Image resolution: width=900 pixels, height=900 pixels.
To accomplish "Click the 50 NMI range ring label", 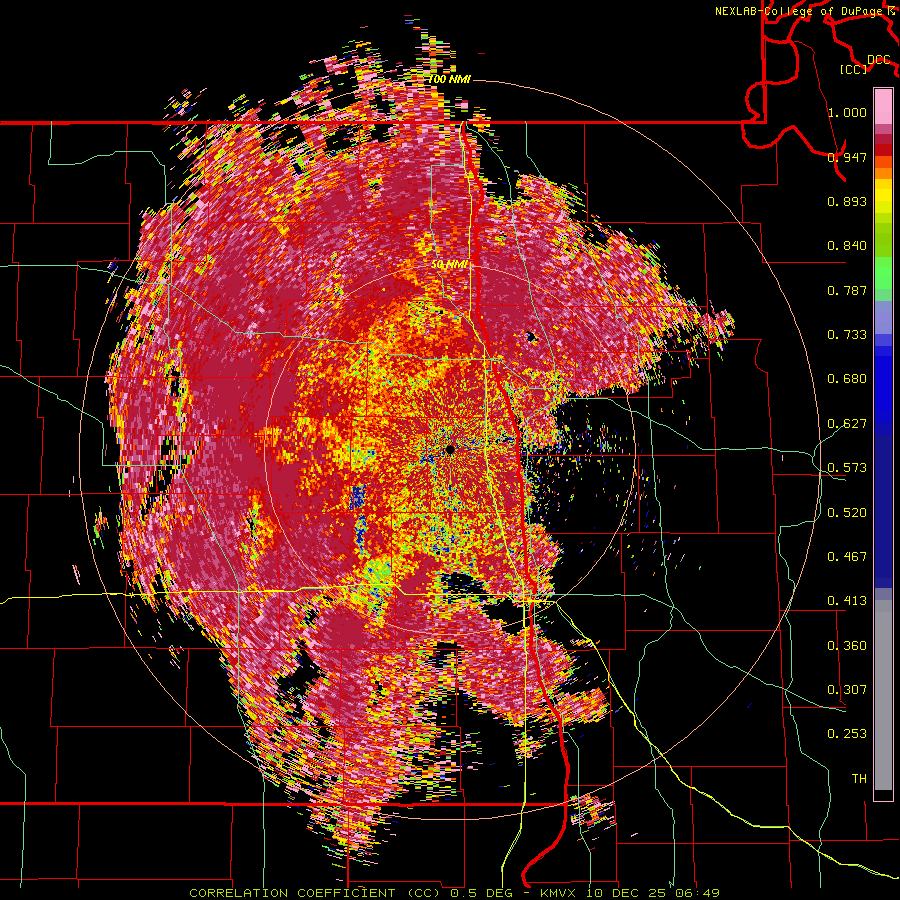I will coord(449,265).
